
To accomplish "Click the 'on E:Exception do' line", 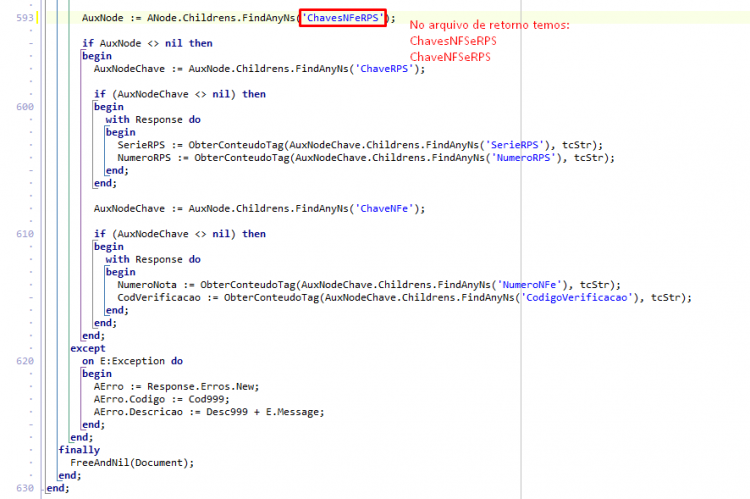I will [132, 361].
